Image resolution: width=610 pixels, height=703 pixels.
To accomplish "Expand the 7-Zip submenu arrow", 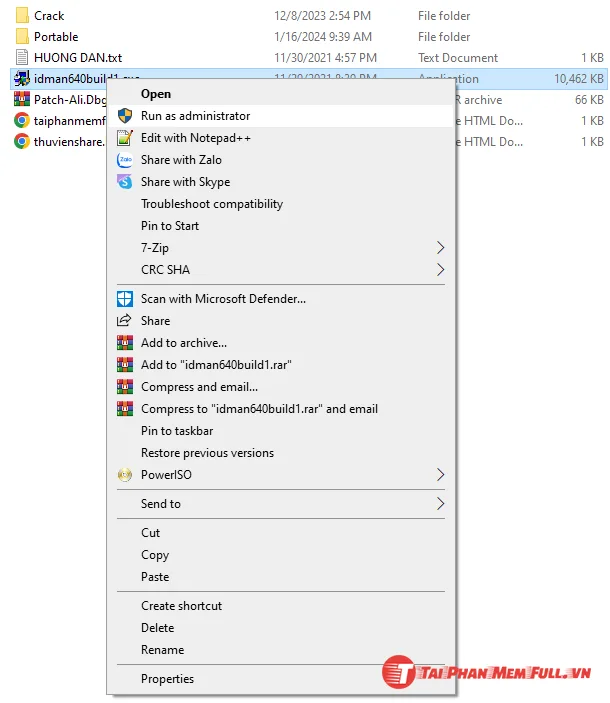I will point(440,247).
